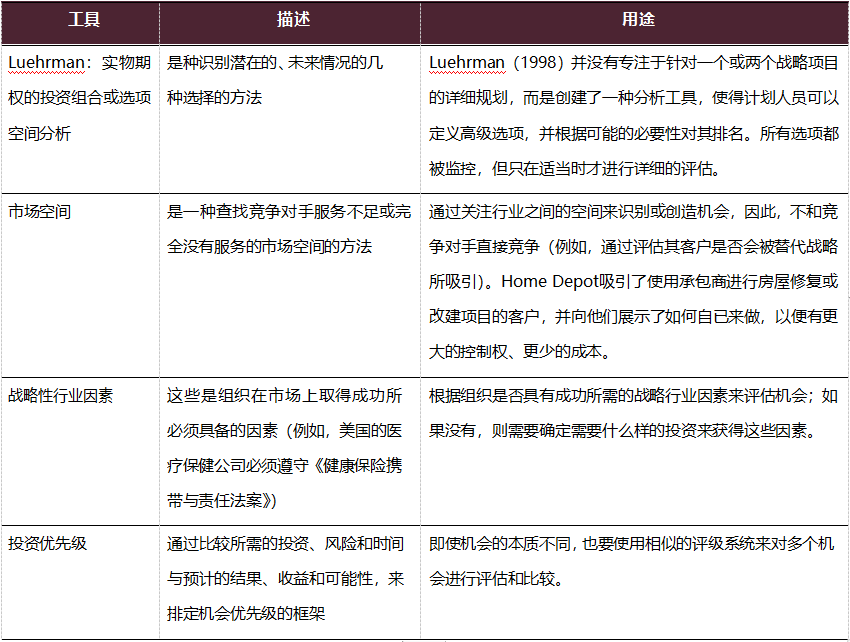Click description starting with 是种识别潜在的
This screenshot has width=850, height=642.
coord(274,63)
